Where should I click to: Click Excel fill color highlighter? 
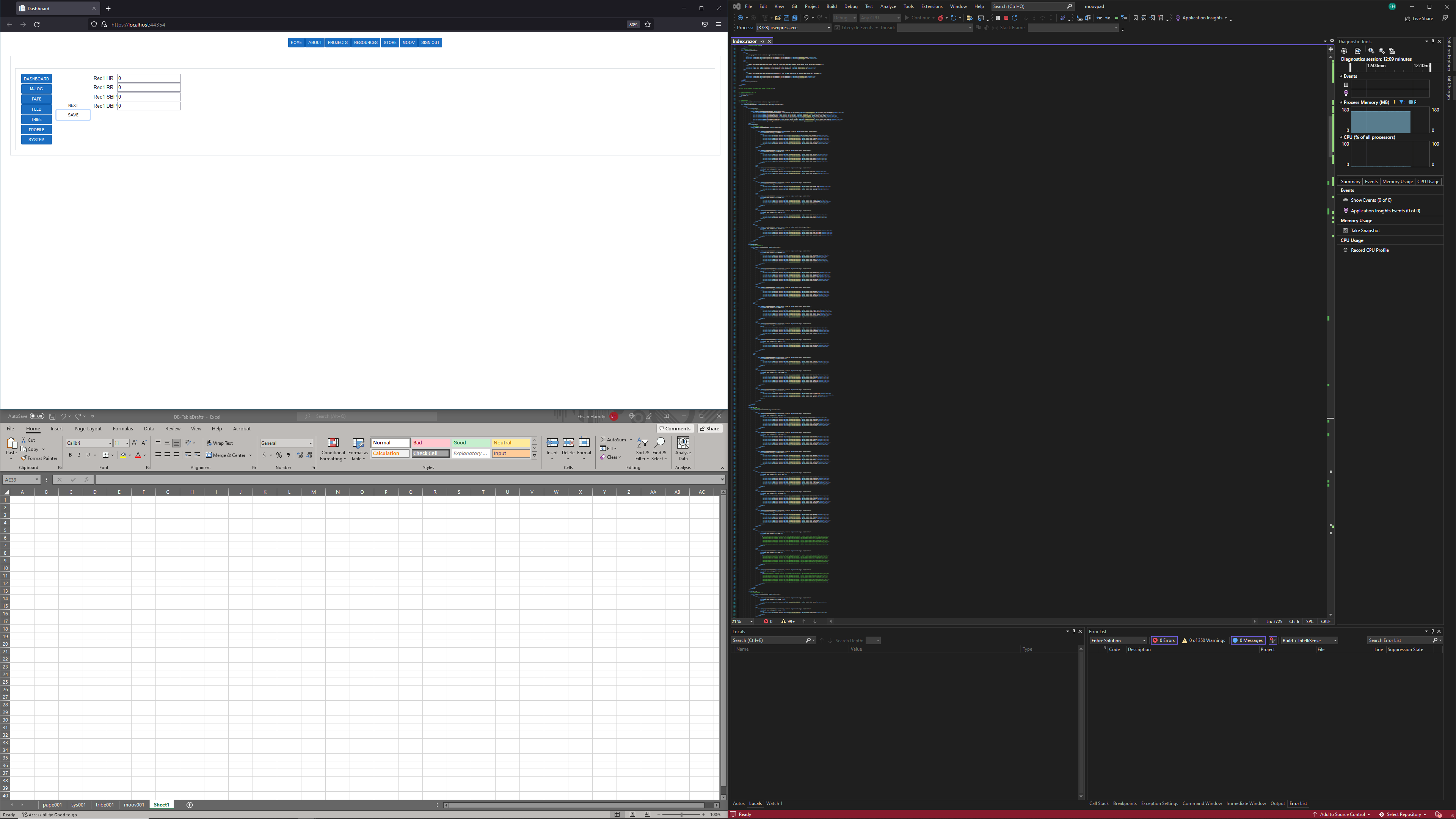[x=123, y=455]
